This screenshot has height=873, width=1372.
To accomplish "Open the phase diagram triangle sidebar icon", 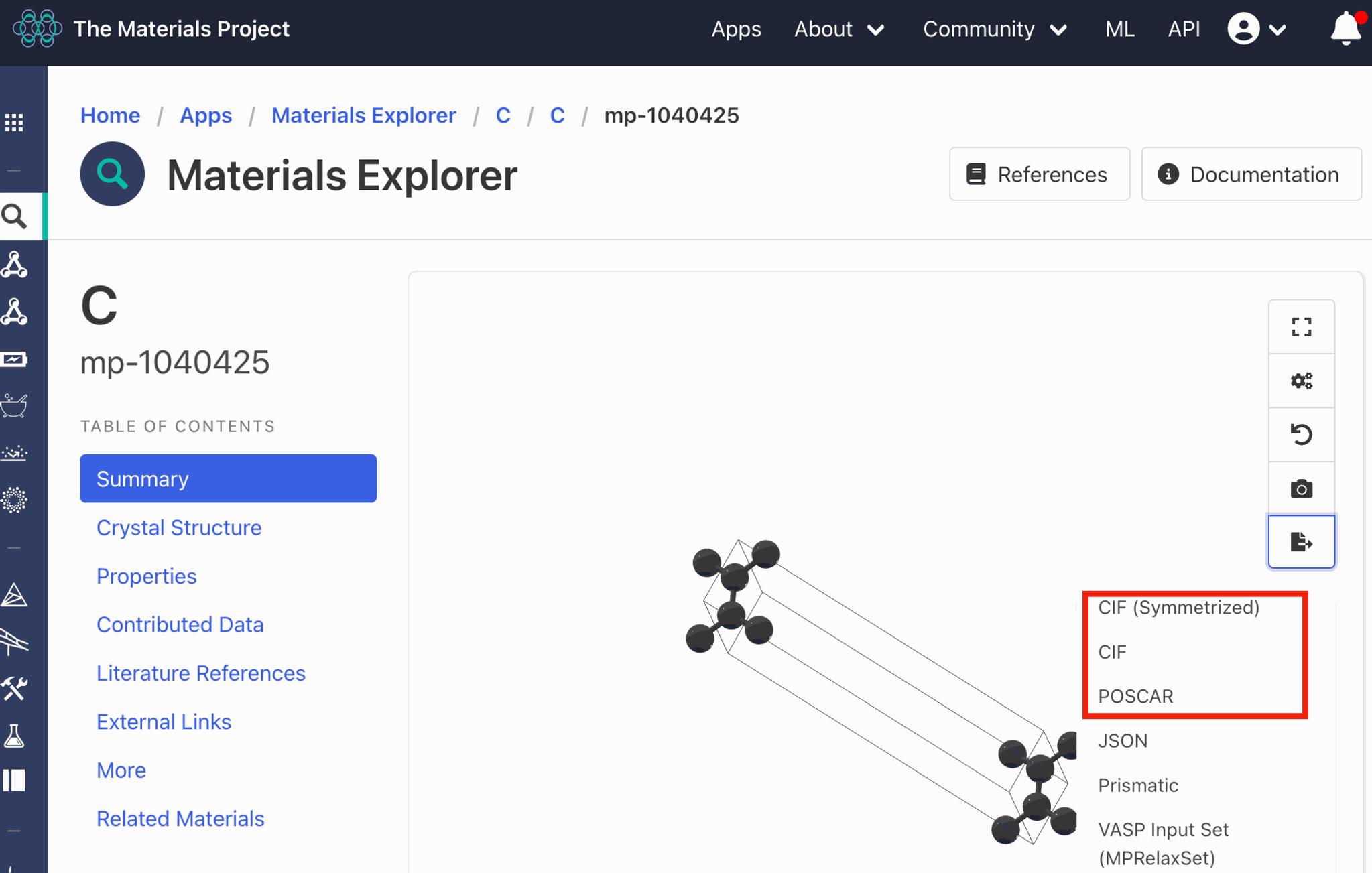I will click(14, 595).
